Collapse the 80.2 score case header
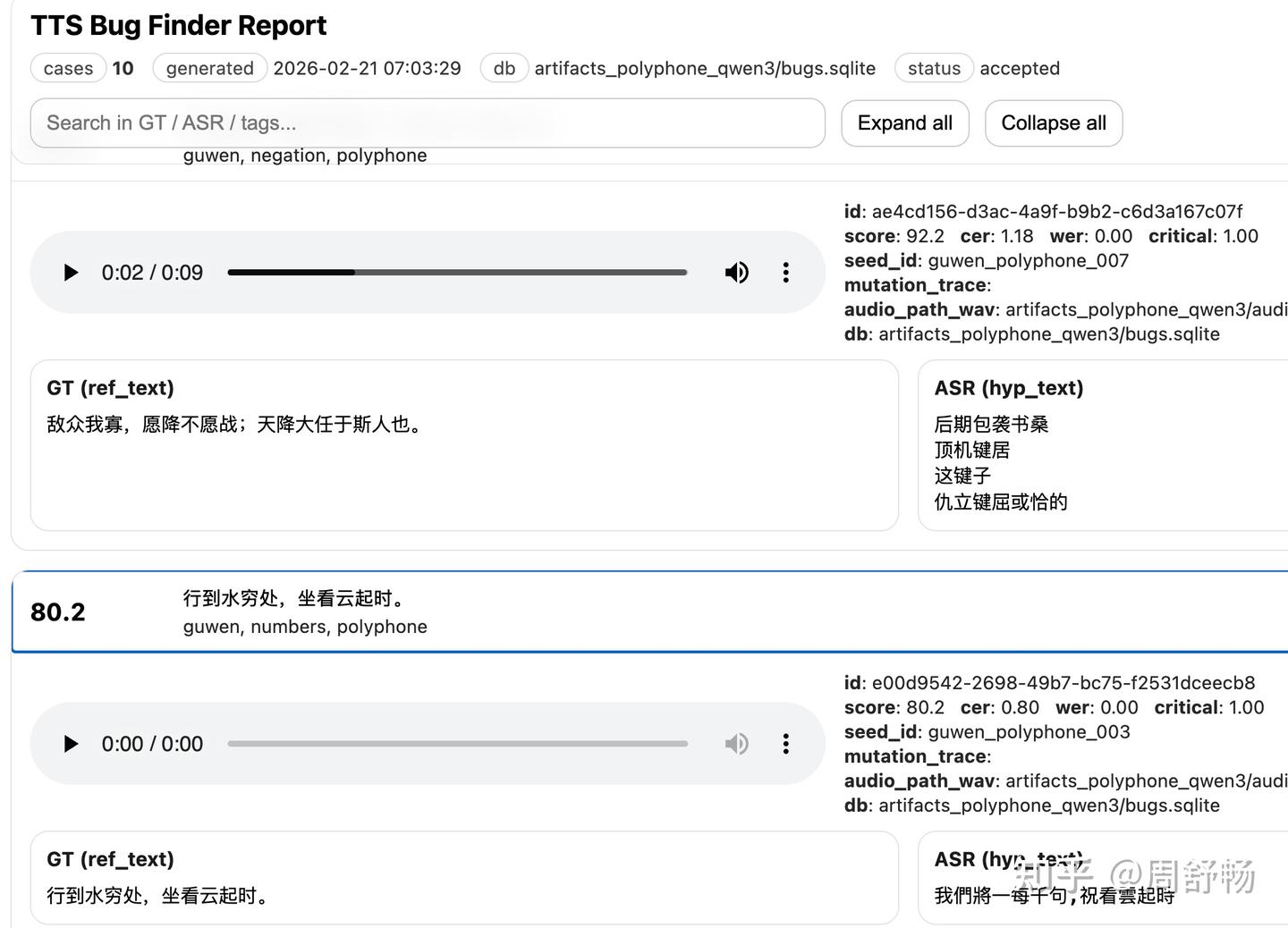Screen dimensions: 1288x928 click(x=649, y=612)
